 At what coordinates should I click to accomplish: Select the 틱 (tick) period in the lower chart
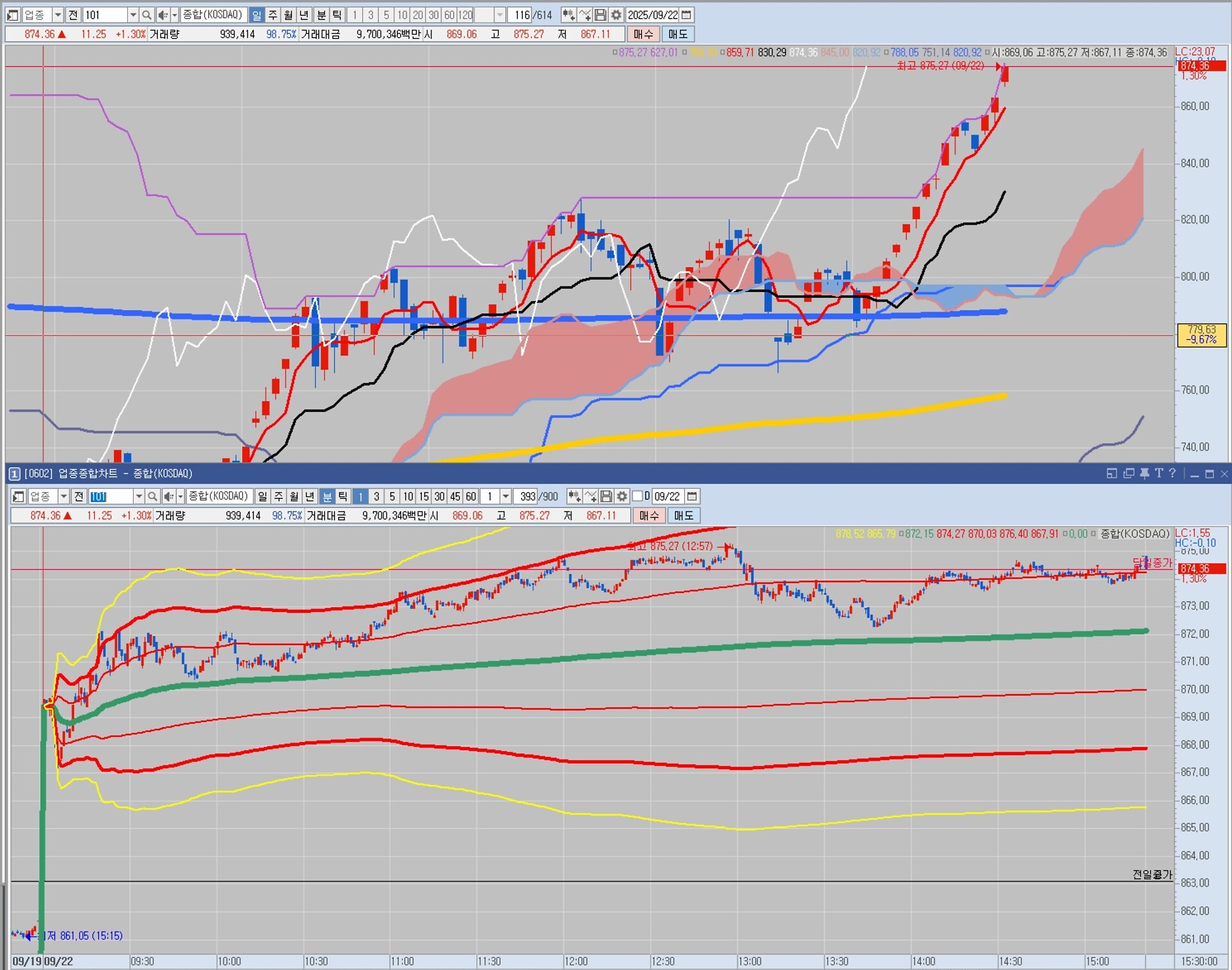pos(343,496)
